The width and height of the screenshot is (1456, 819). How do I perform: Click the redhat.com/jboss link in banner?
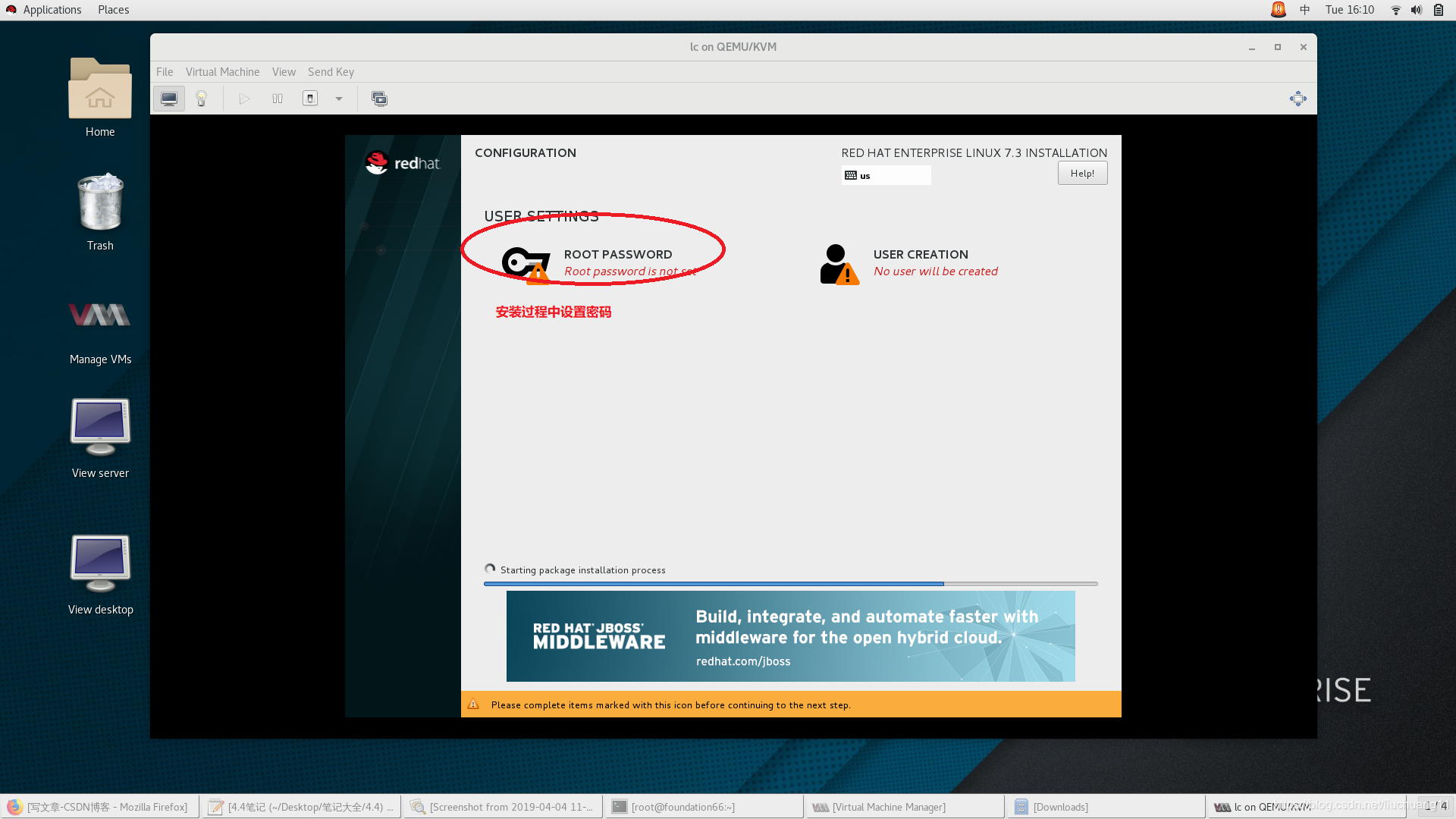click(x=743, y=661)
